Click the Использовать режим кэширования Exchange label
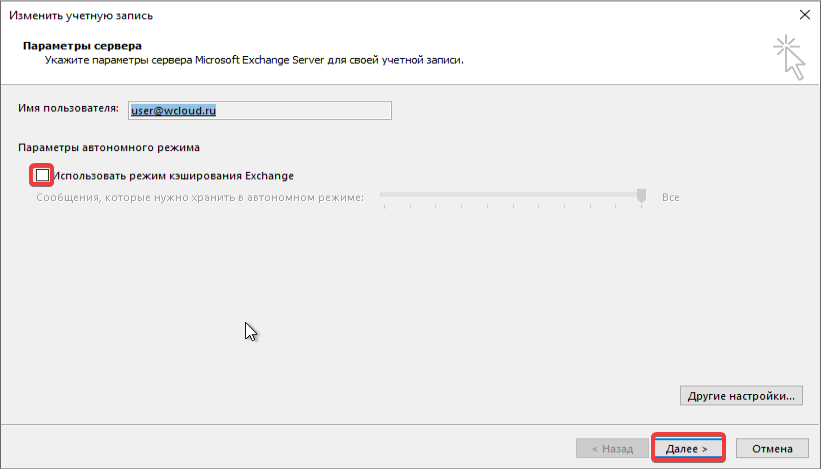Image resolution: width=821 pixels, height=469 pixels. click(174, 176)
